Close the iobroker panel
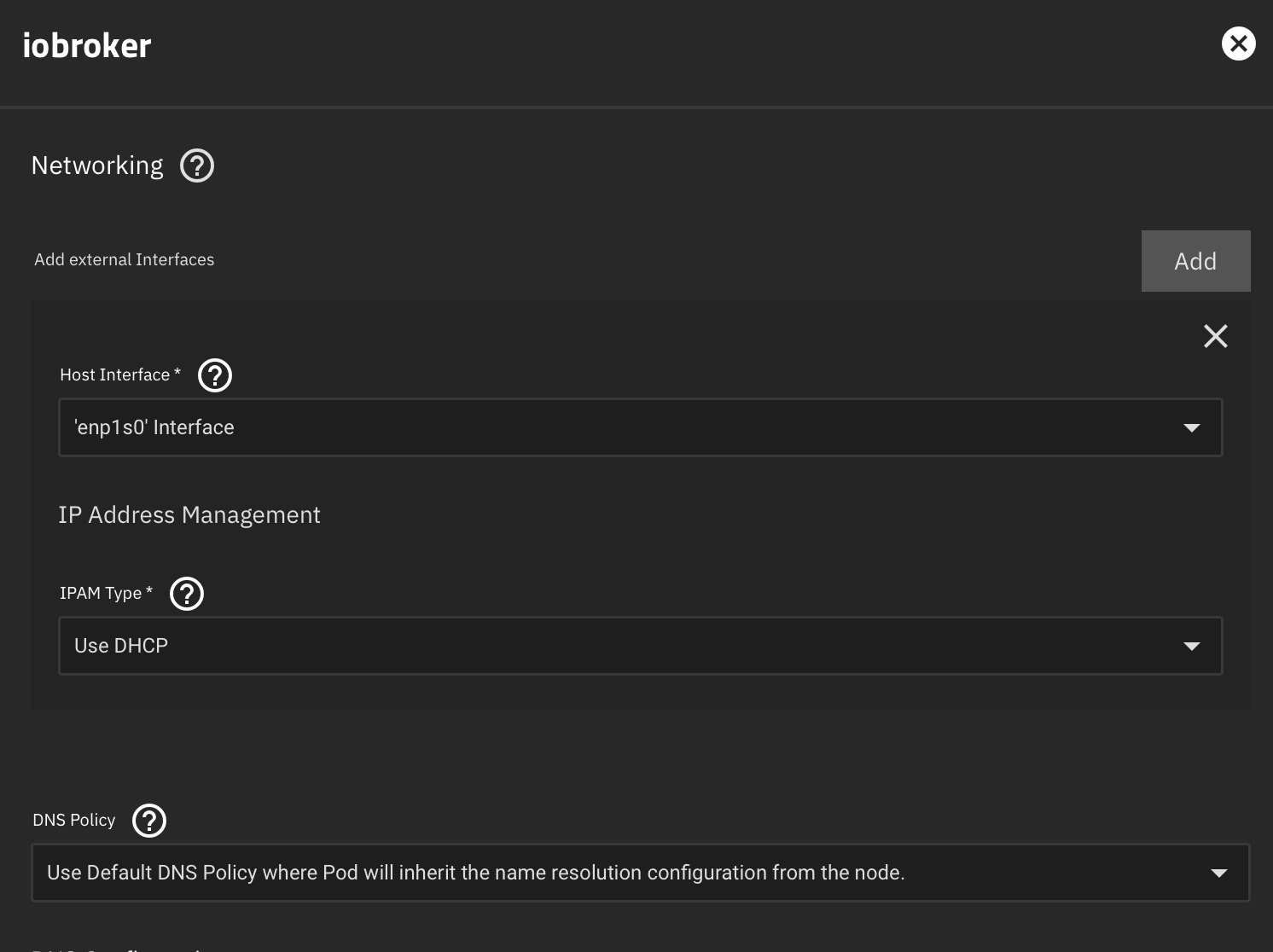Image resolution: width=1273 pixels, height=952 pixels. pos(1238,44)
